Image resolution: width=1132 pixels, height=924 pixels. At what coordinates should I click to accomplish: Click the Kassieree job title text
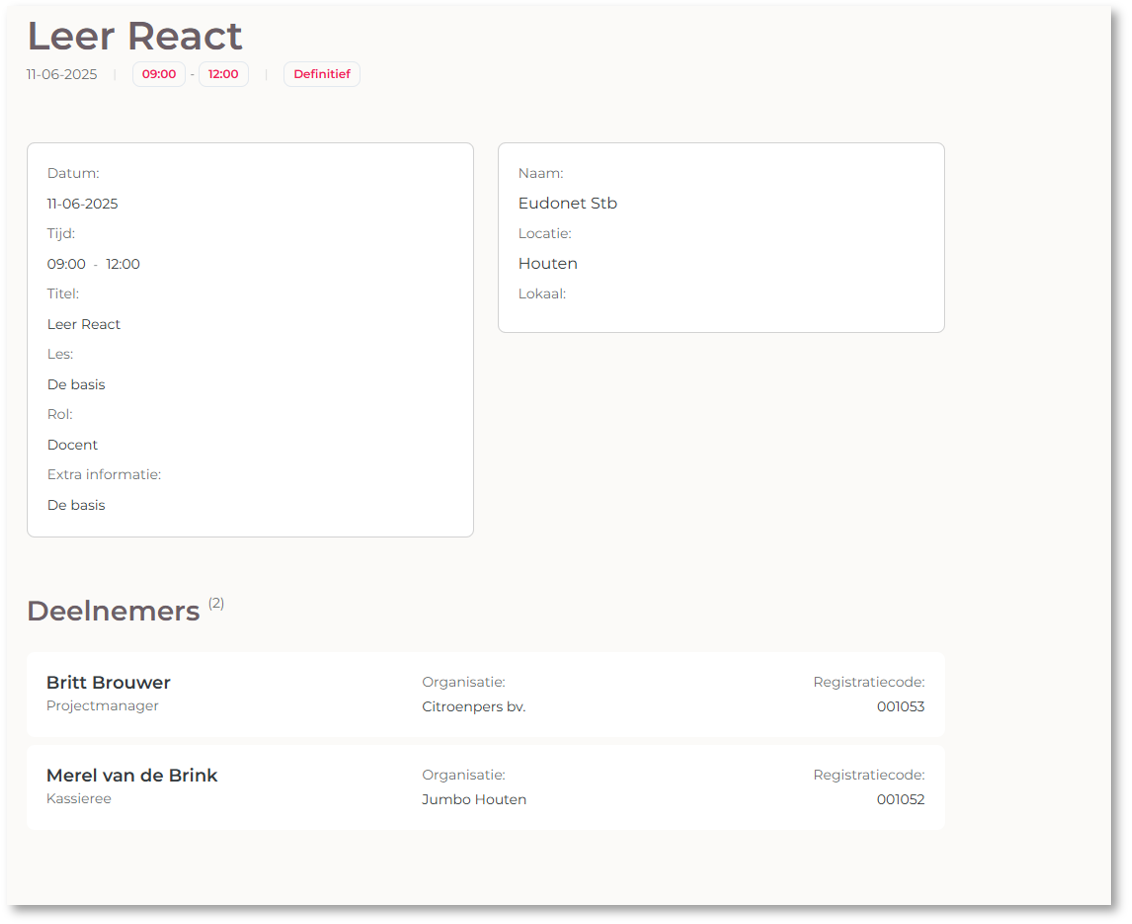[x=79, y=799]
